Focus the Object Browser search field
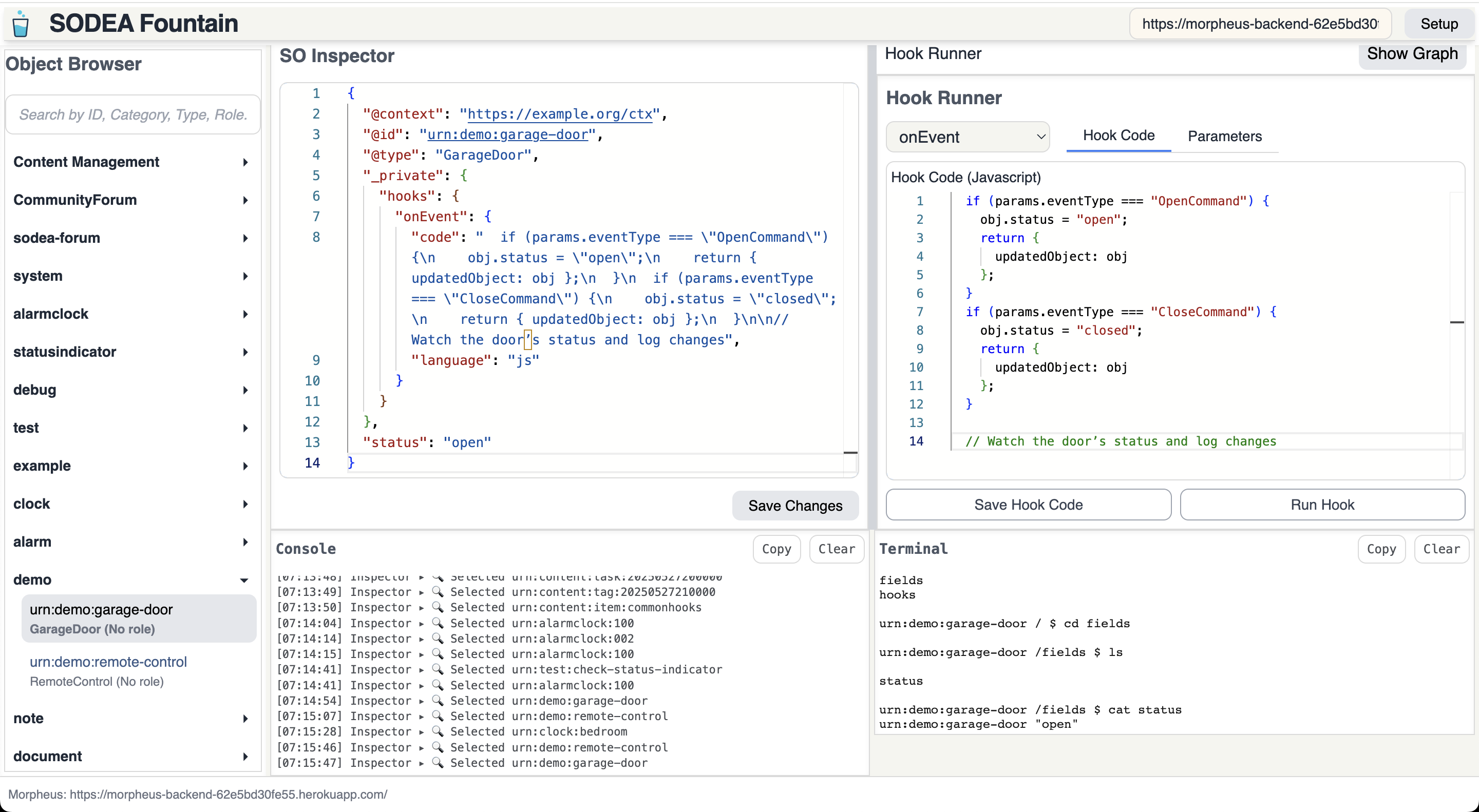The image size is (1479, 812). (133, 115)
